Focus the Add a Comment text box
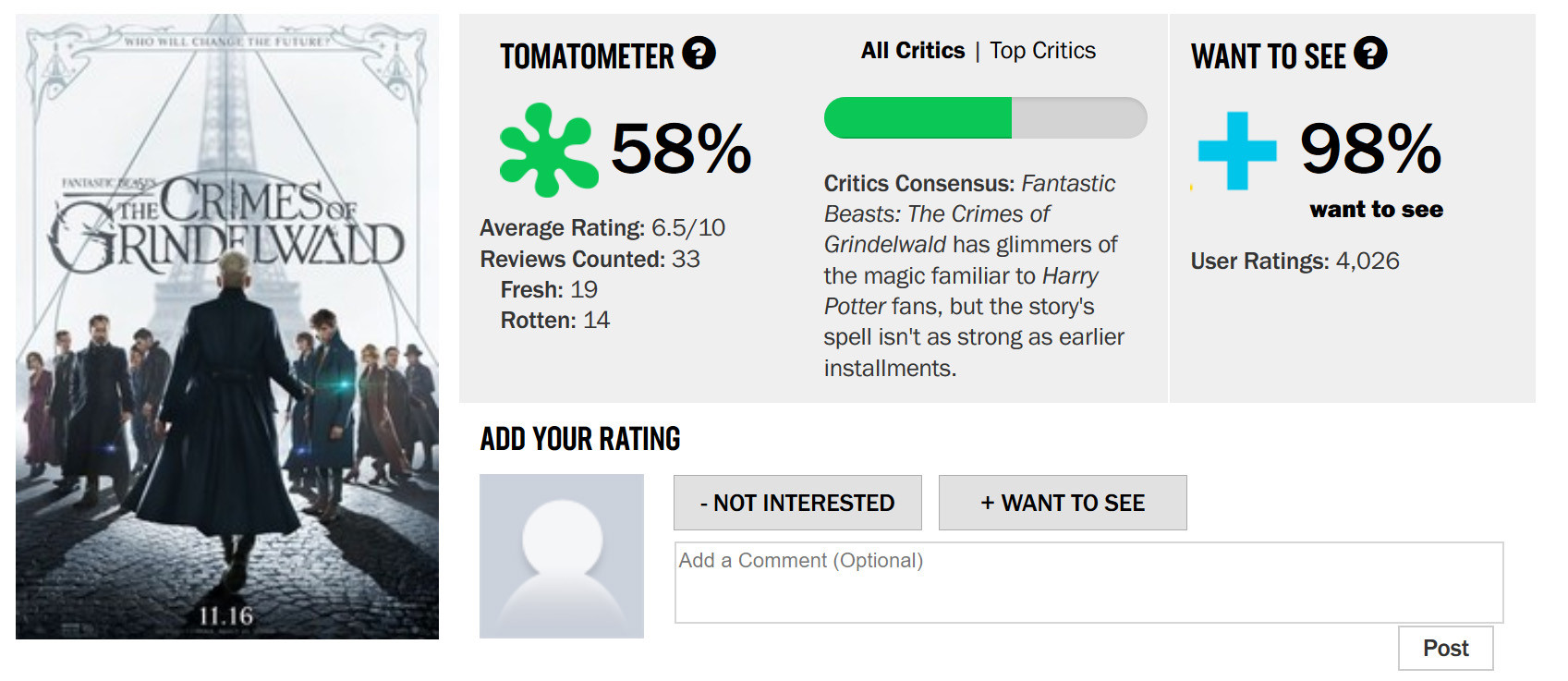The height and width of the screenshot is (681, 1568). (x=1088, y=582)
